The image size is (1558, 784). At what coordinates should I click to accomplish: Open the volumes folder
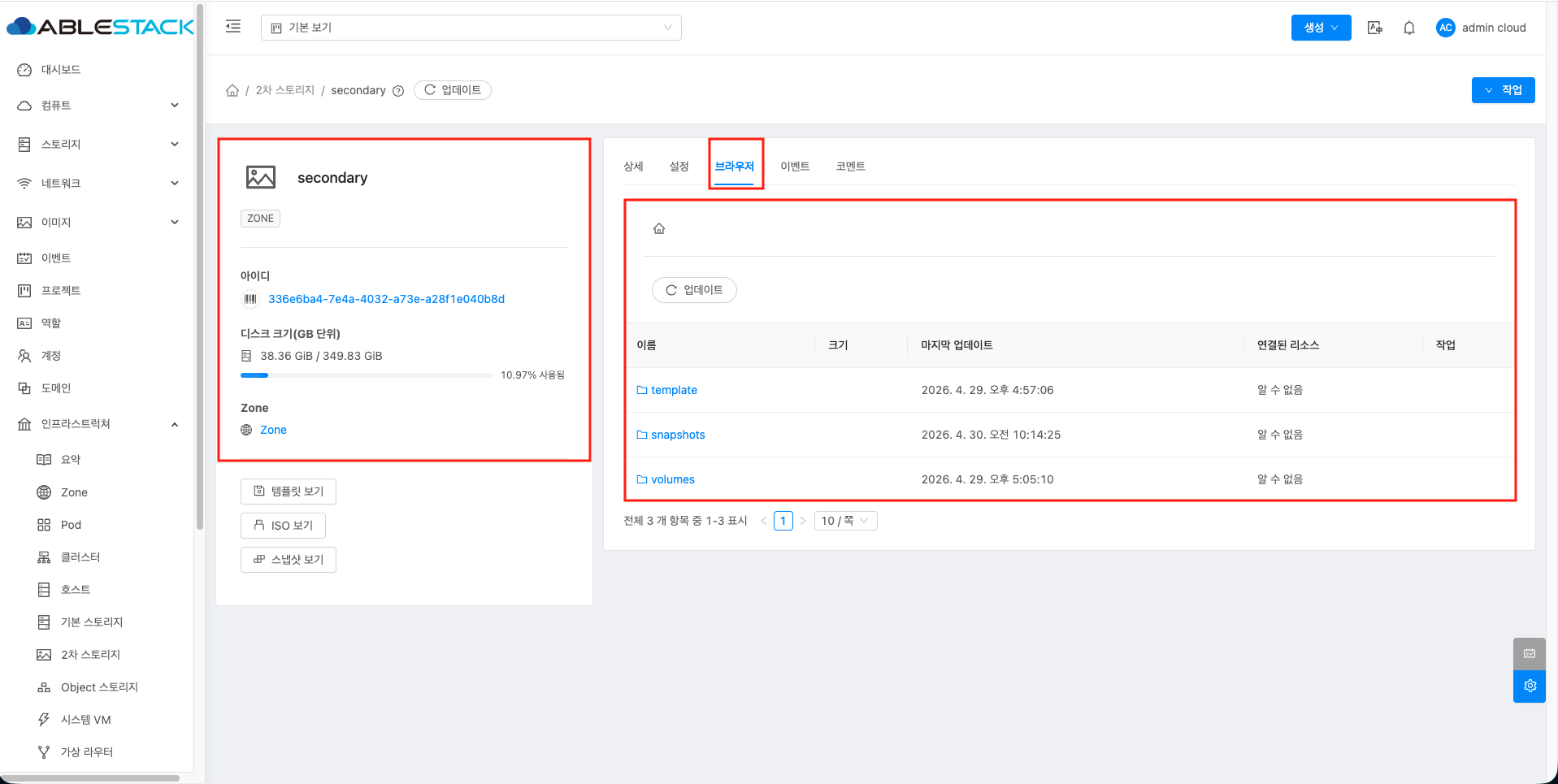tap(673, 479)
